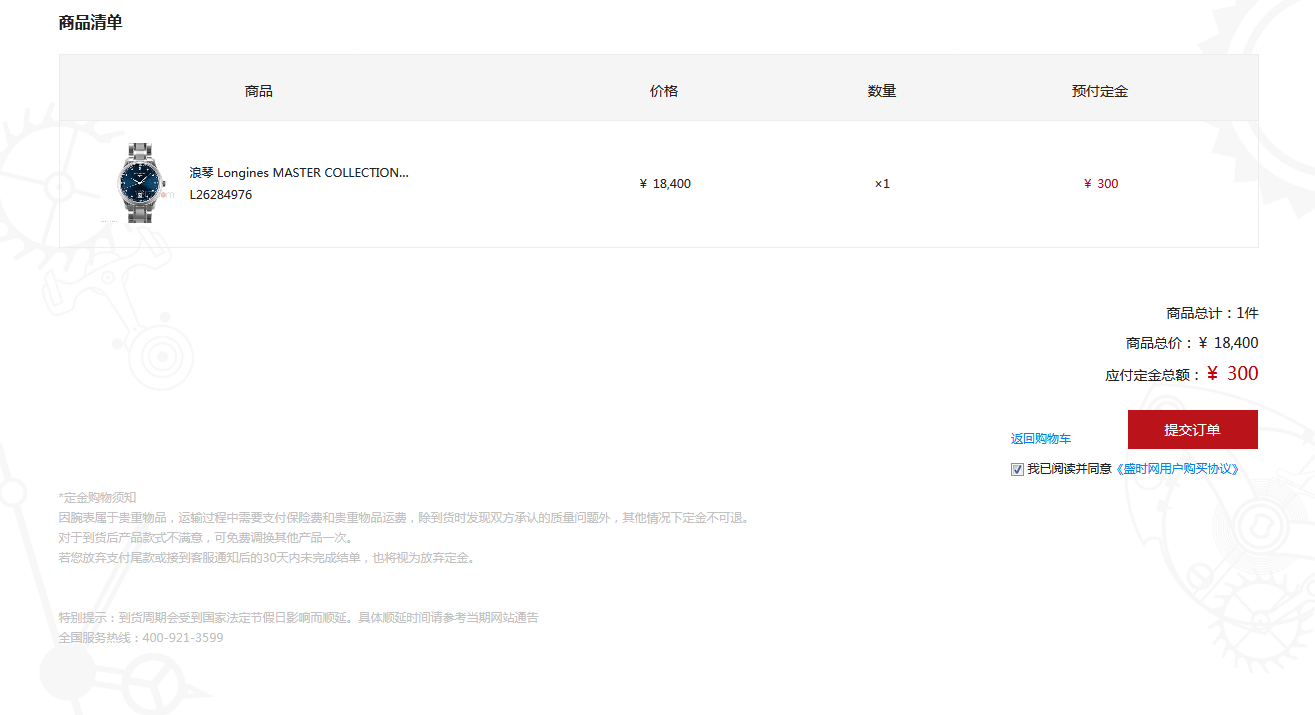Click the red ¥ 300 deposit in product row

pos(1101,184)
